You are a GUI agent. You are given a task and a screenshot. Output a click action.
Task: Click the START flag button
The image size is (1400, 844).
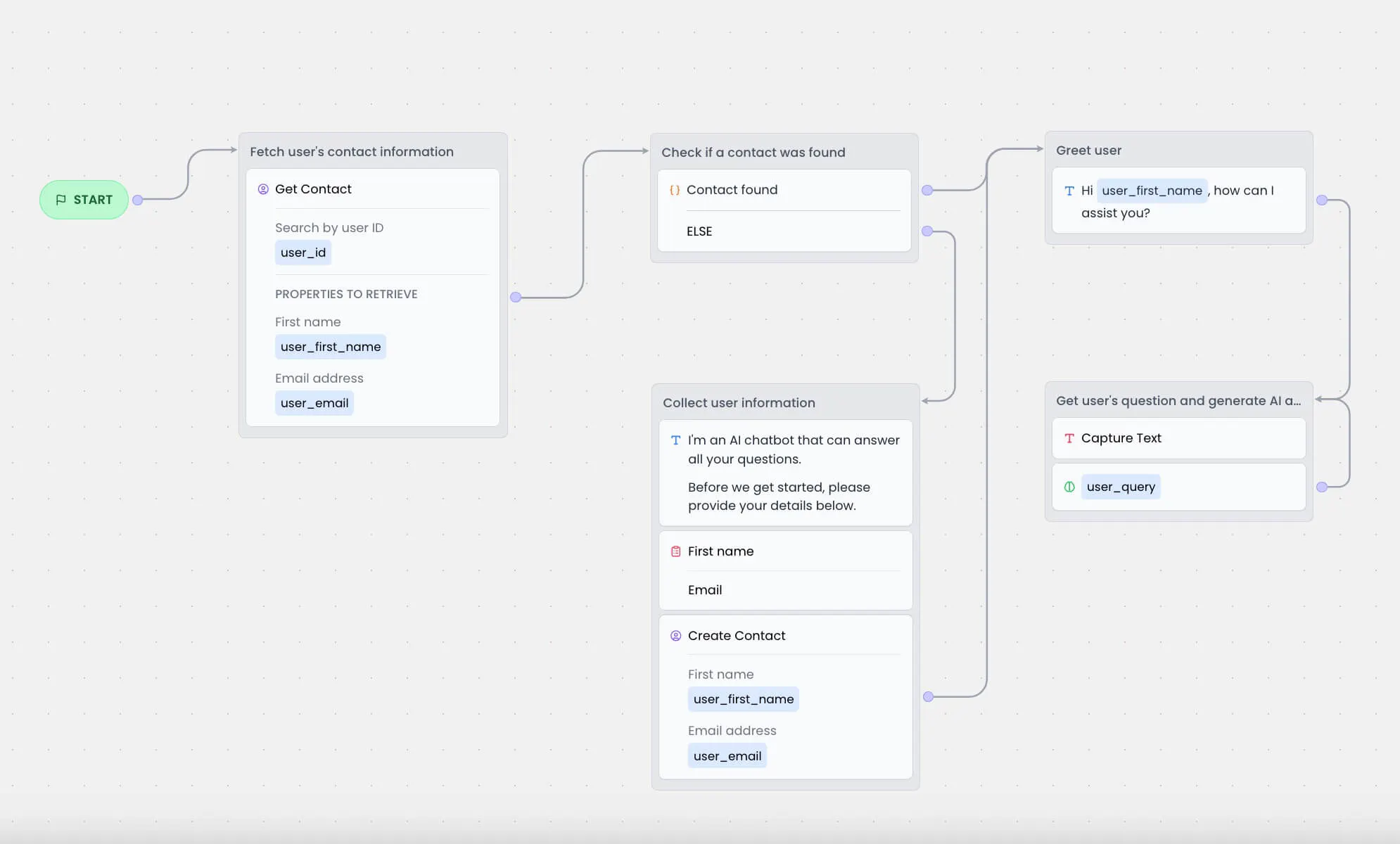click(84, 200)
